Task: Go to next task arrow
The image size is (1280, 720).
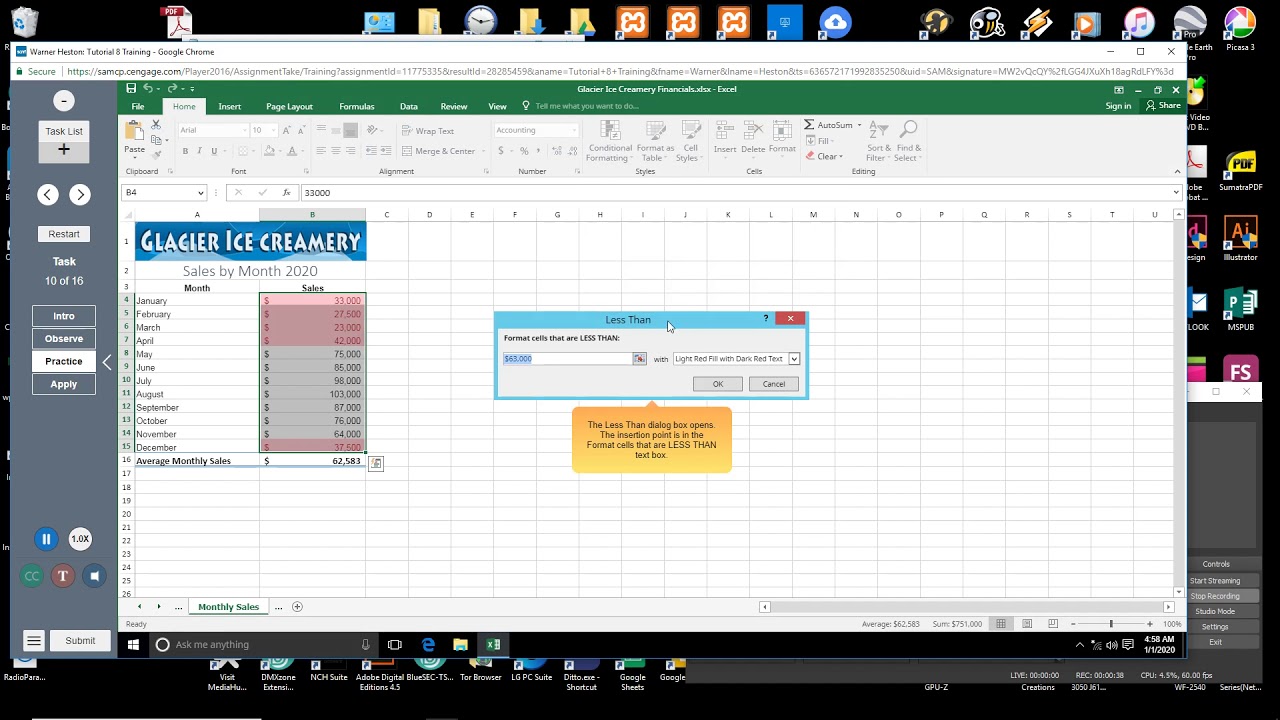Action: pyautogui.click(x=80, y=195)
